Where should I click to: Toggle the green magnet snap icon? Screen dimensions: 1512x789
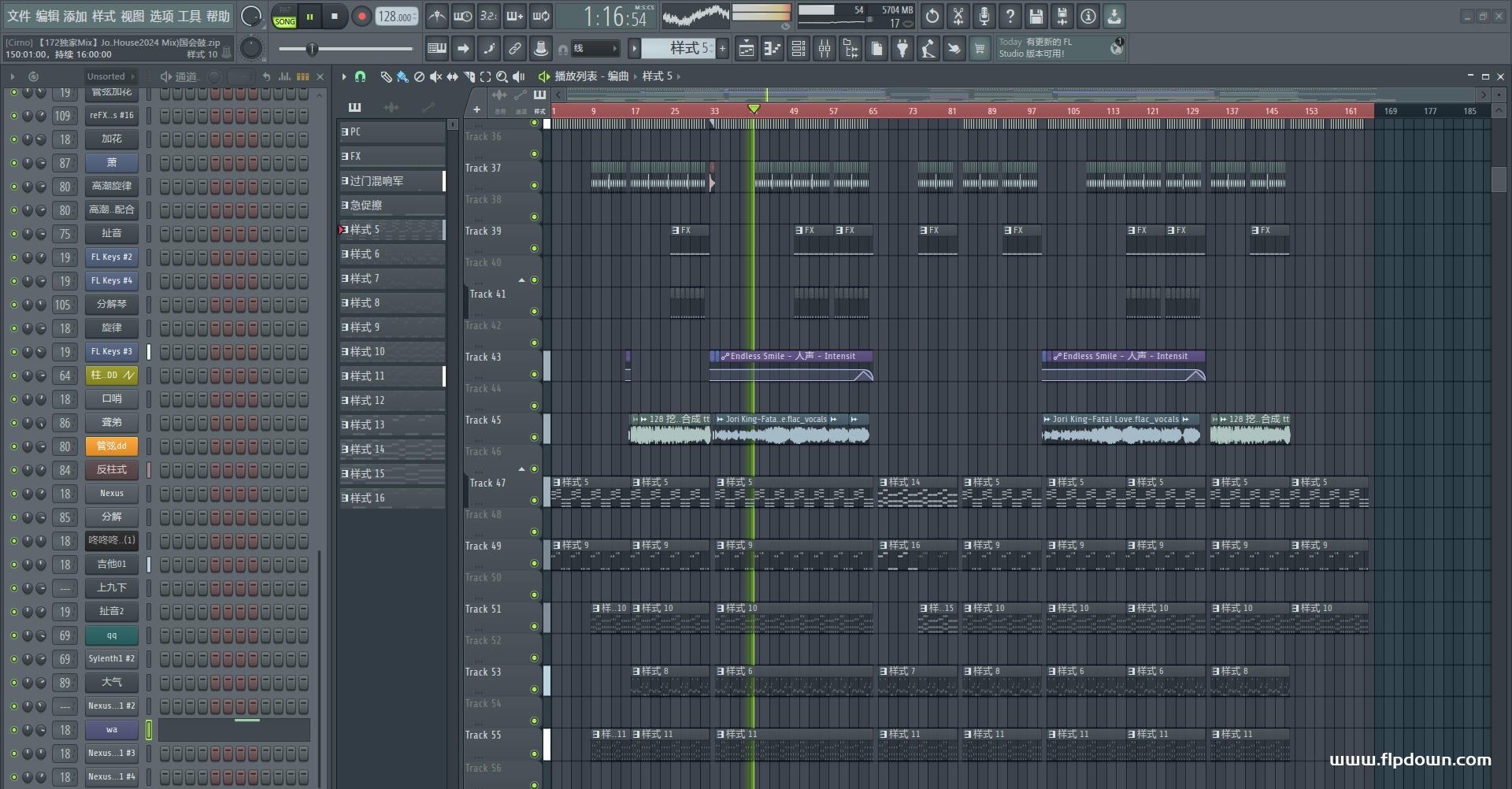[x=360, y=76]
